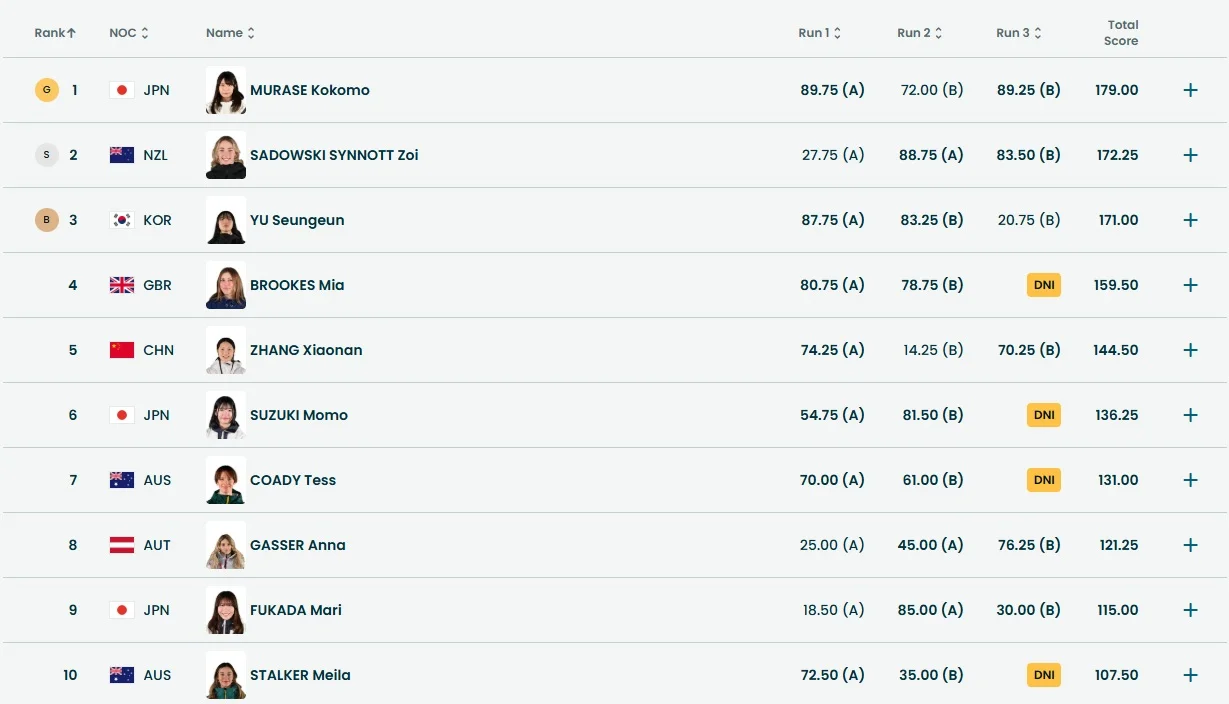Sort by Run 1 scores
Image resolution: width=1229 pixels, height=704 pixels.
coord(819,33)
